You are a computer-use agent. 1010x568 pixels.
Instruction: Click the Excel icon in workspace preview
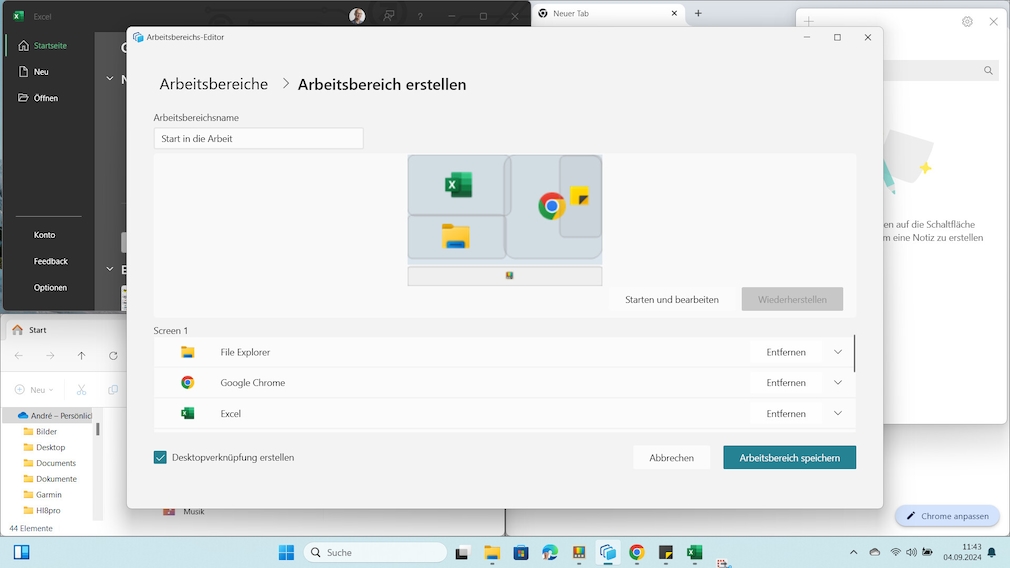(458, 185)
